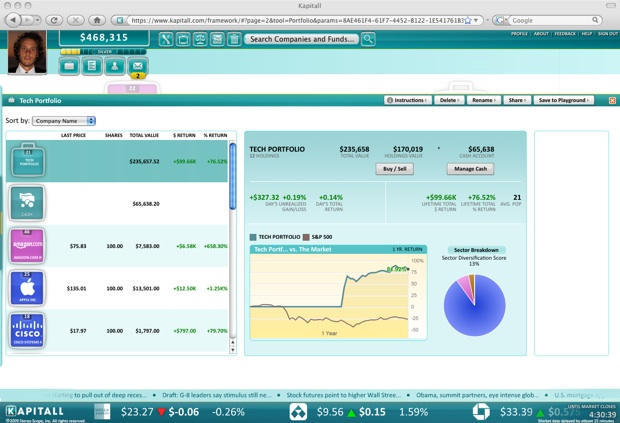The height and width of the screenshot is (423, 620).
Task: Open the Help link in top navigation
Action: coord(587,34)
